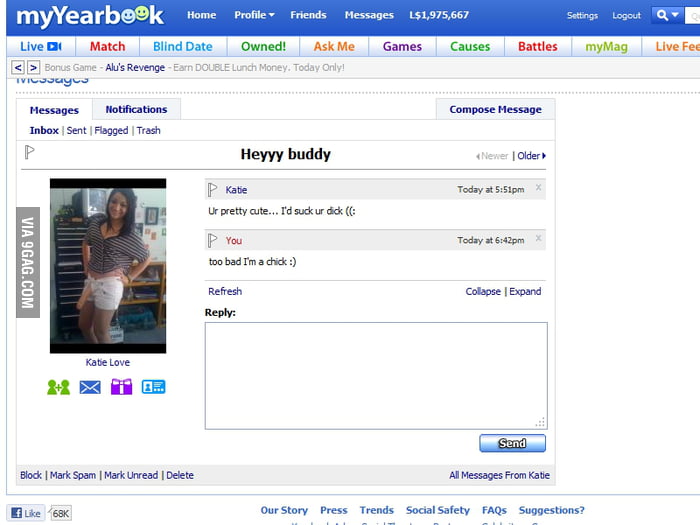Viewport: 700px width, 525px height.
Task: Click the blue envelope message icon
Action: coord(90,387)
